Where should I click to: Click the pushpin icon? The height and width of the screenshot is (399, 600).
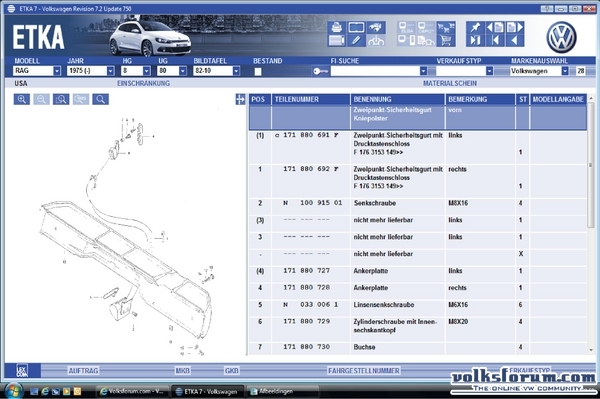point(475,28)
